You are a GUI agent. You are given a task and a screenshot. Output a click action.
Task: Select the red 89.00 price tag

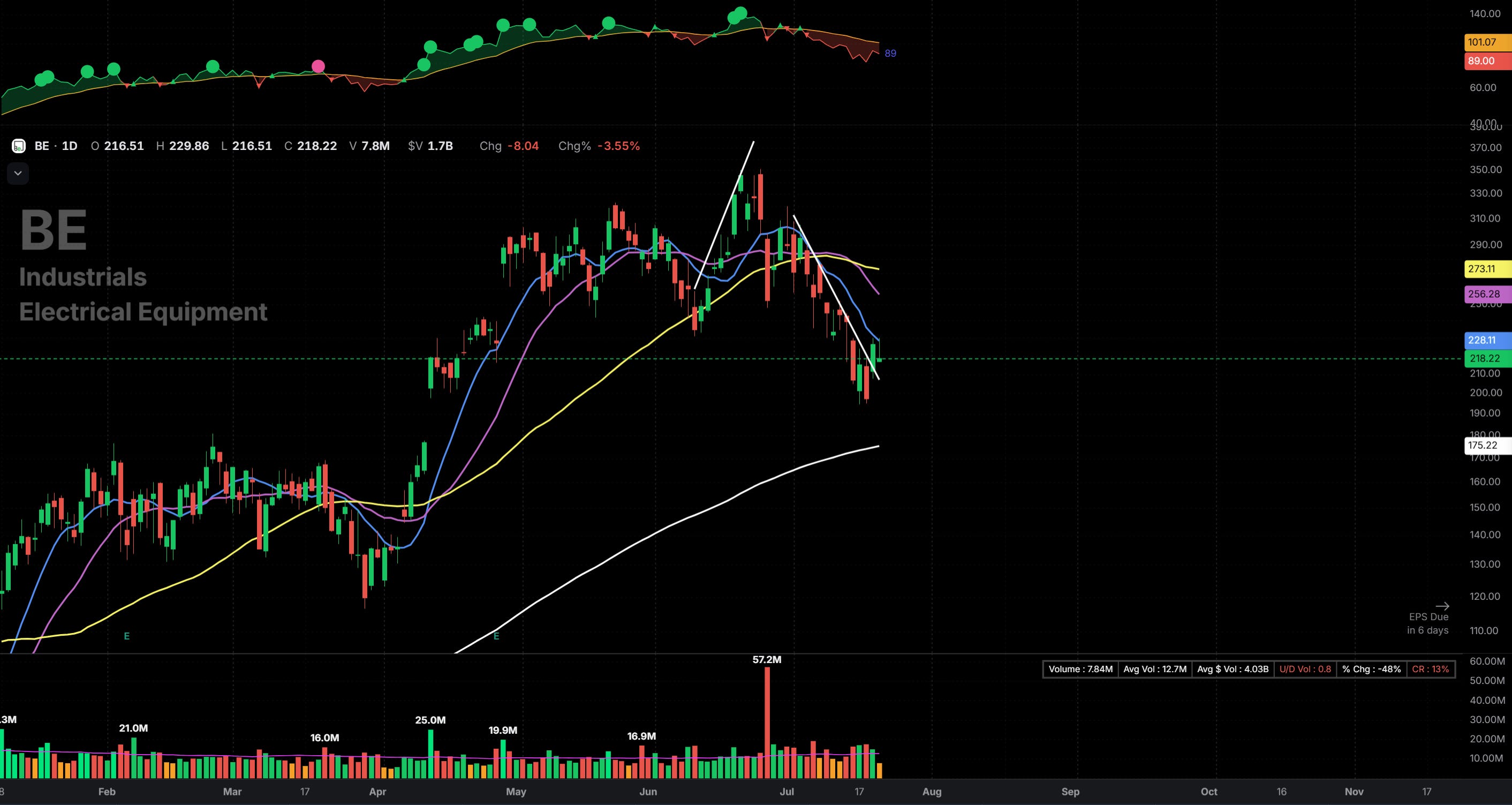point(1488,61)
